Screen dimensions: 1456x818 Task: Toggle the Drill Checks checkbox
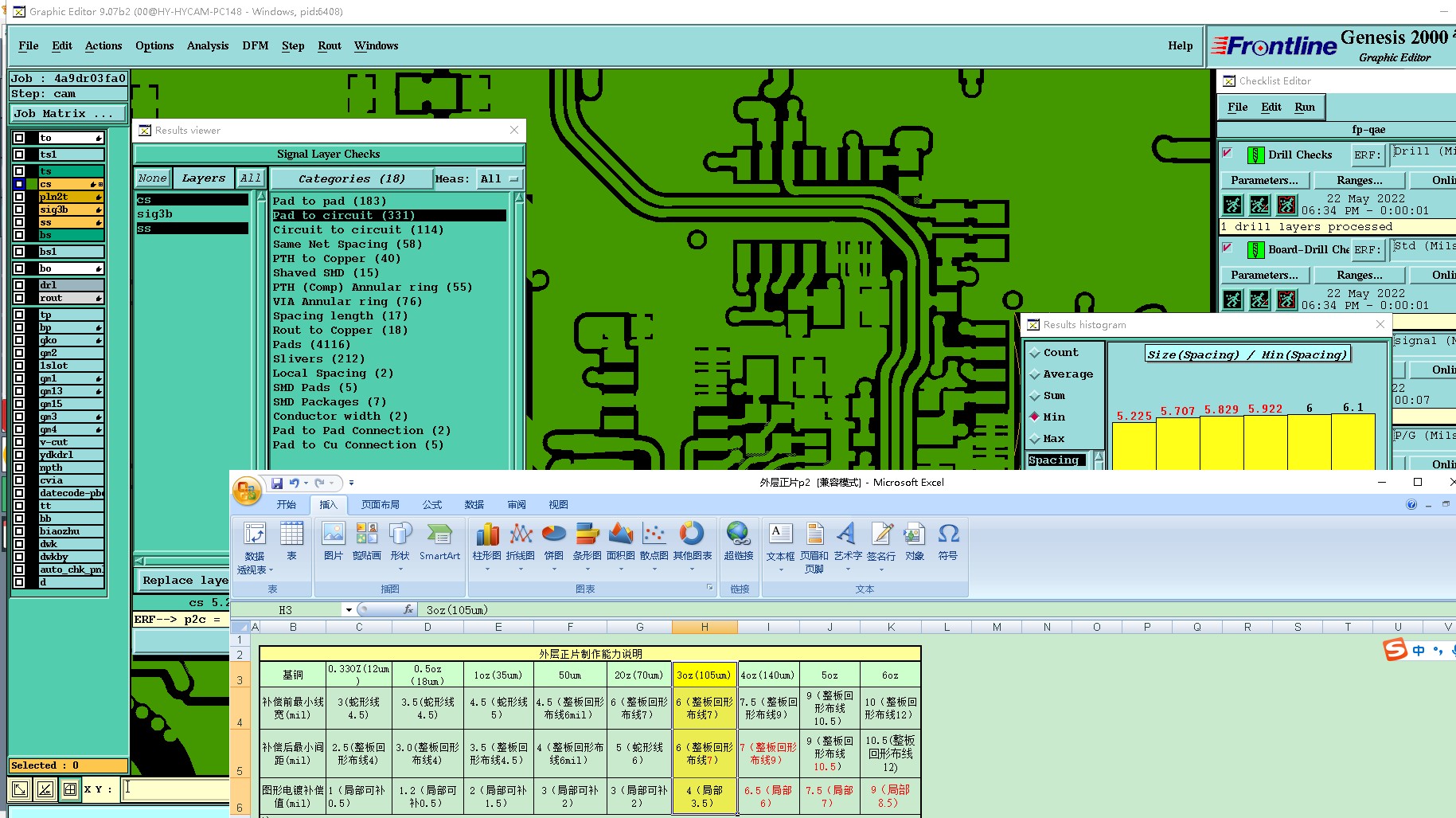click(1228, 153)
